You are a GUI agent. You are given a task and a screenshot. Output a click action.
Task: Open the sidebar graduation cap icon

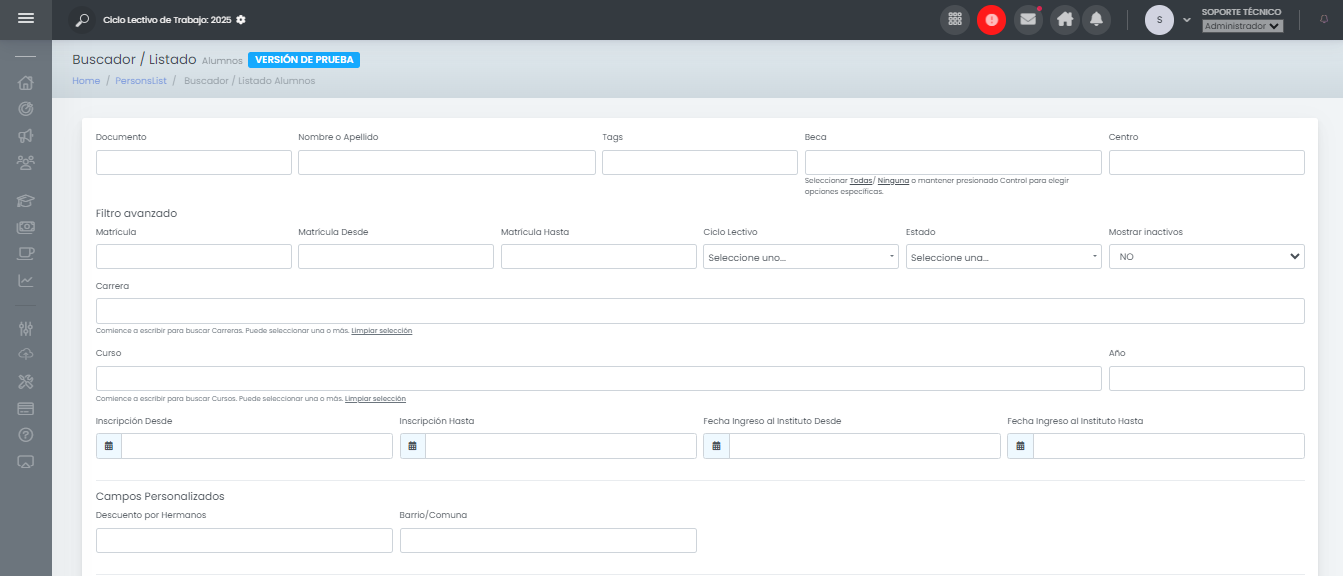click(x=26, y=201)
